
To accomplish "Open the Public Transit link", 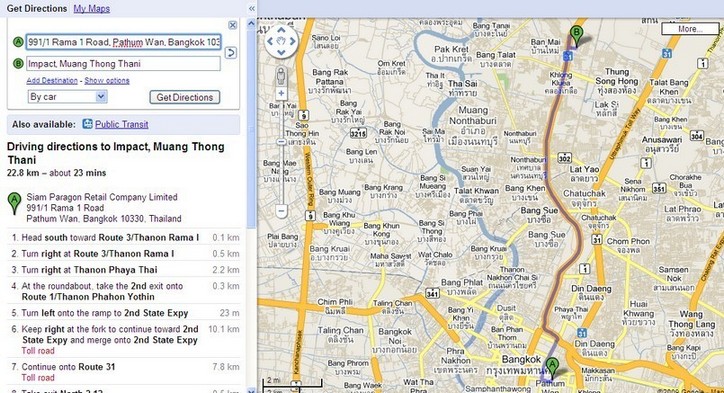I will [x=121, y=124].
